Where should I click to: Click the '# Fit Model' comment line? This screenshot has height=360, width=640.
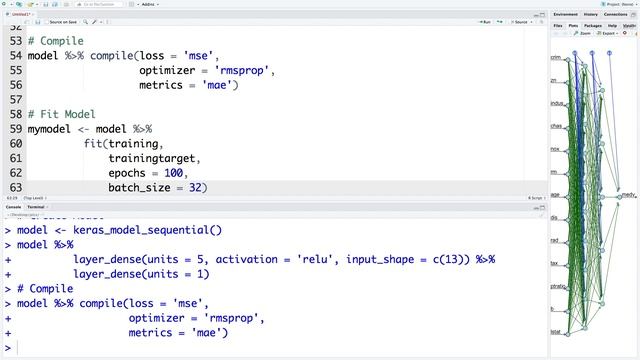pos(62,114)
